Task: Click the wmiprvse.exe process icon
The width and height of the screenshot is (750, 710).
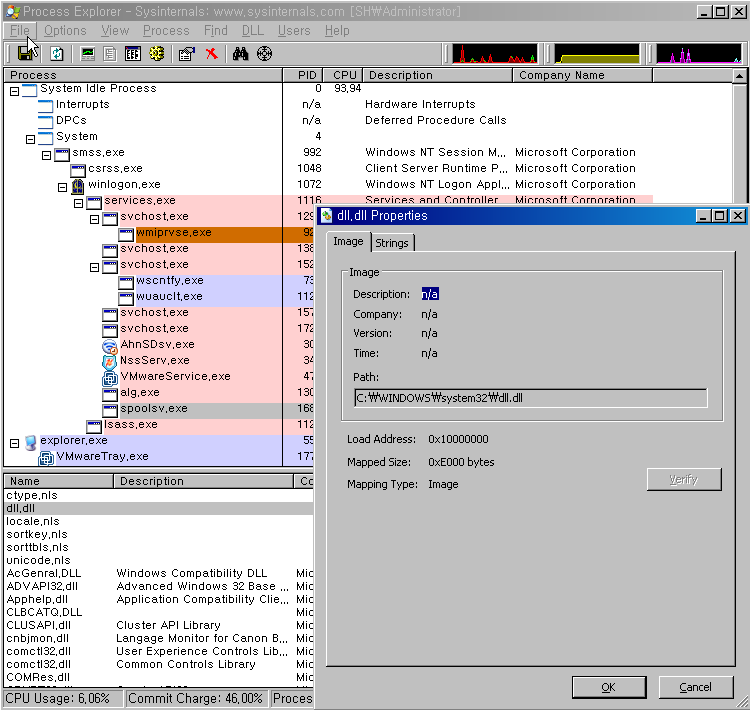Action: tap(126, 234)
